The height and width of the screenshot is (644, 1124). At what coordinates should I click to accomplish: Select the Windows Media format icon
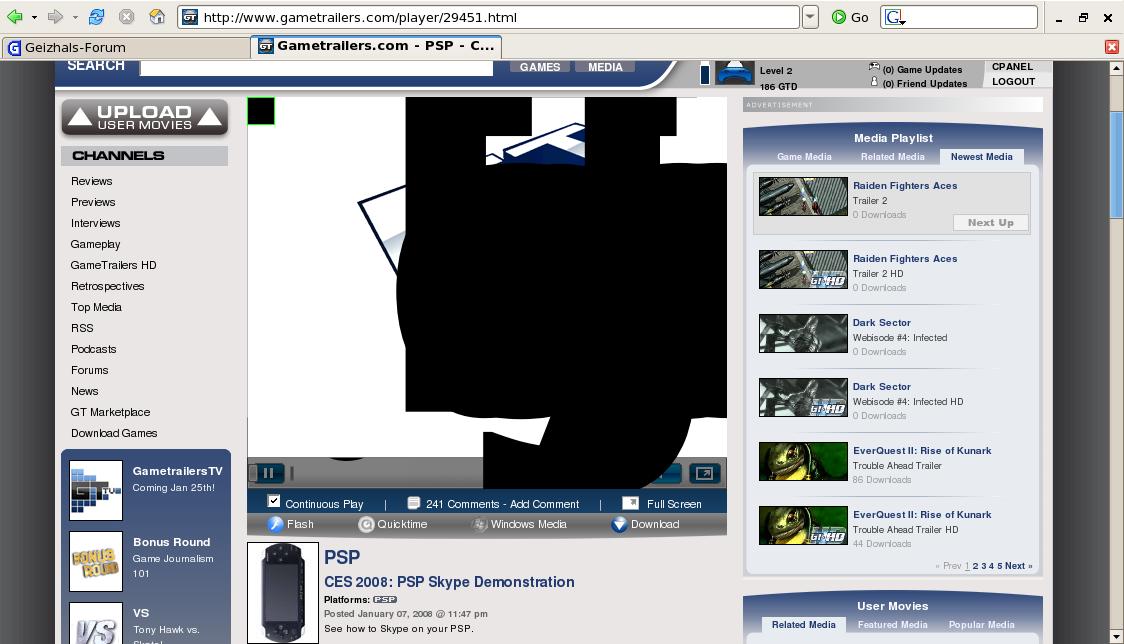click(479, 525)
